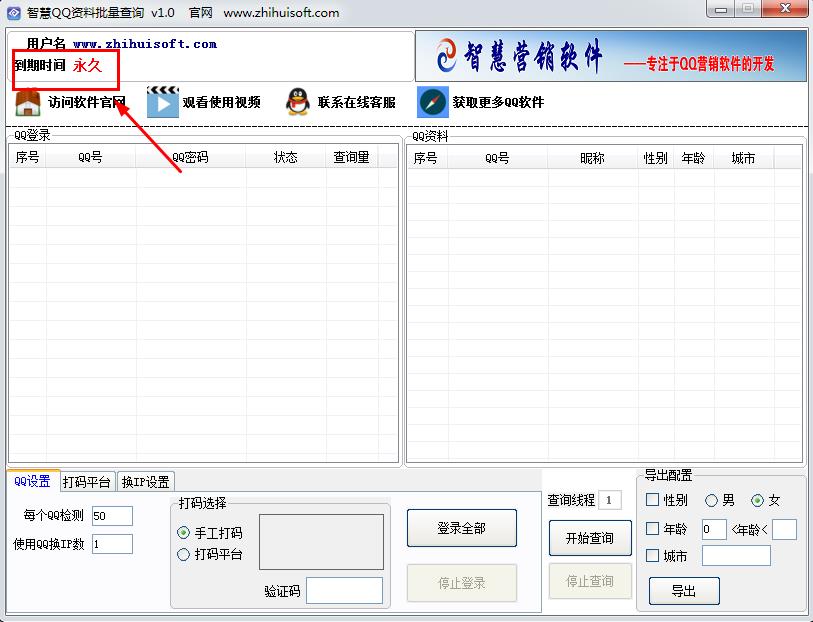813x622 pixels.
Task: Enable the 年龄 export checkbox
Action: 653,529
